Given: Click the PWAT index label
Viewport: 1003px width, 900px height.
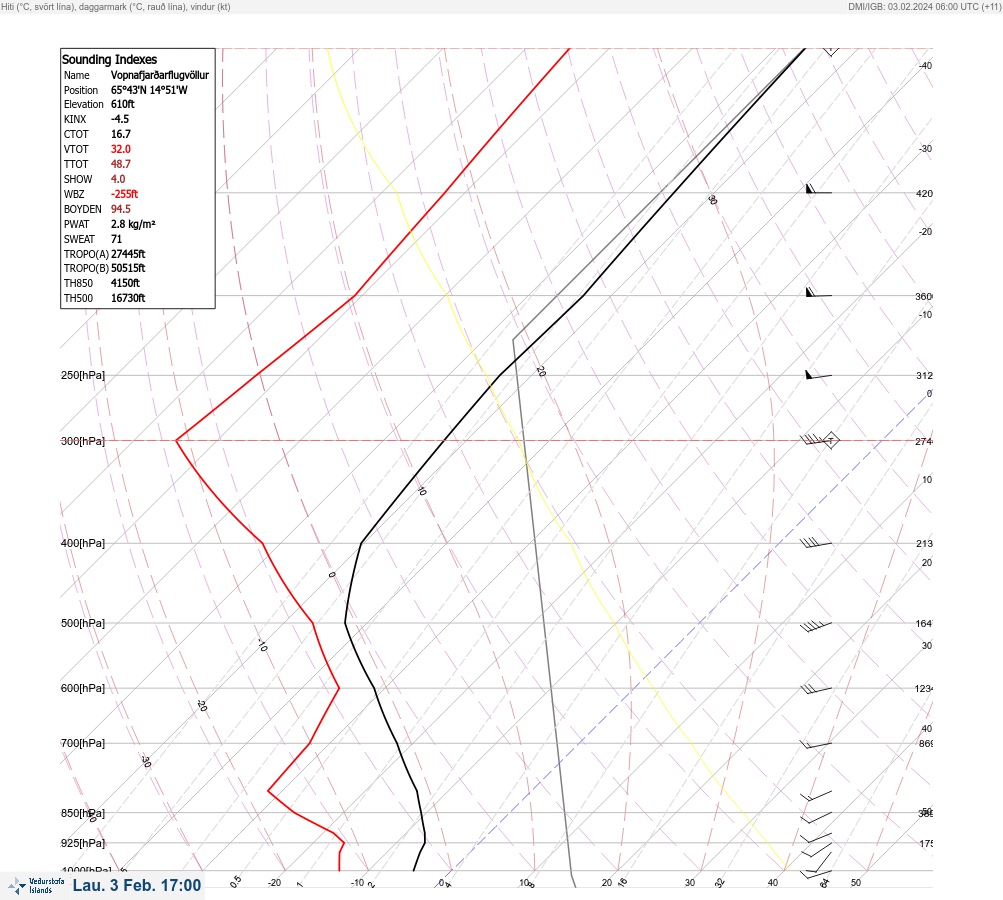Looking at the screenshot, I should point(76,224).
